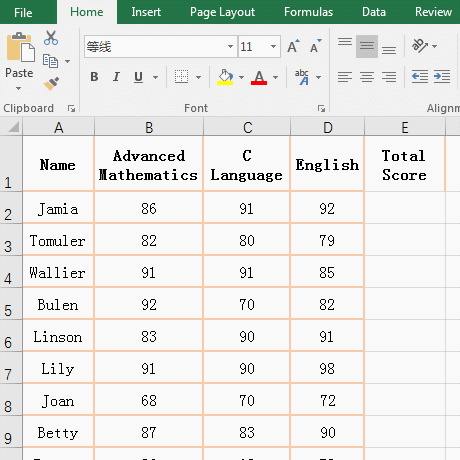The height and width of the screenshot is (460, 460).
Task: Open Clipboard pane dialog launcher
Action: [x=71, y=108]
